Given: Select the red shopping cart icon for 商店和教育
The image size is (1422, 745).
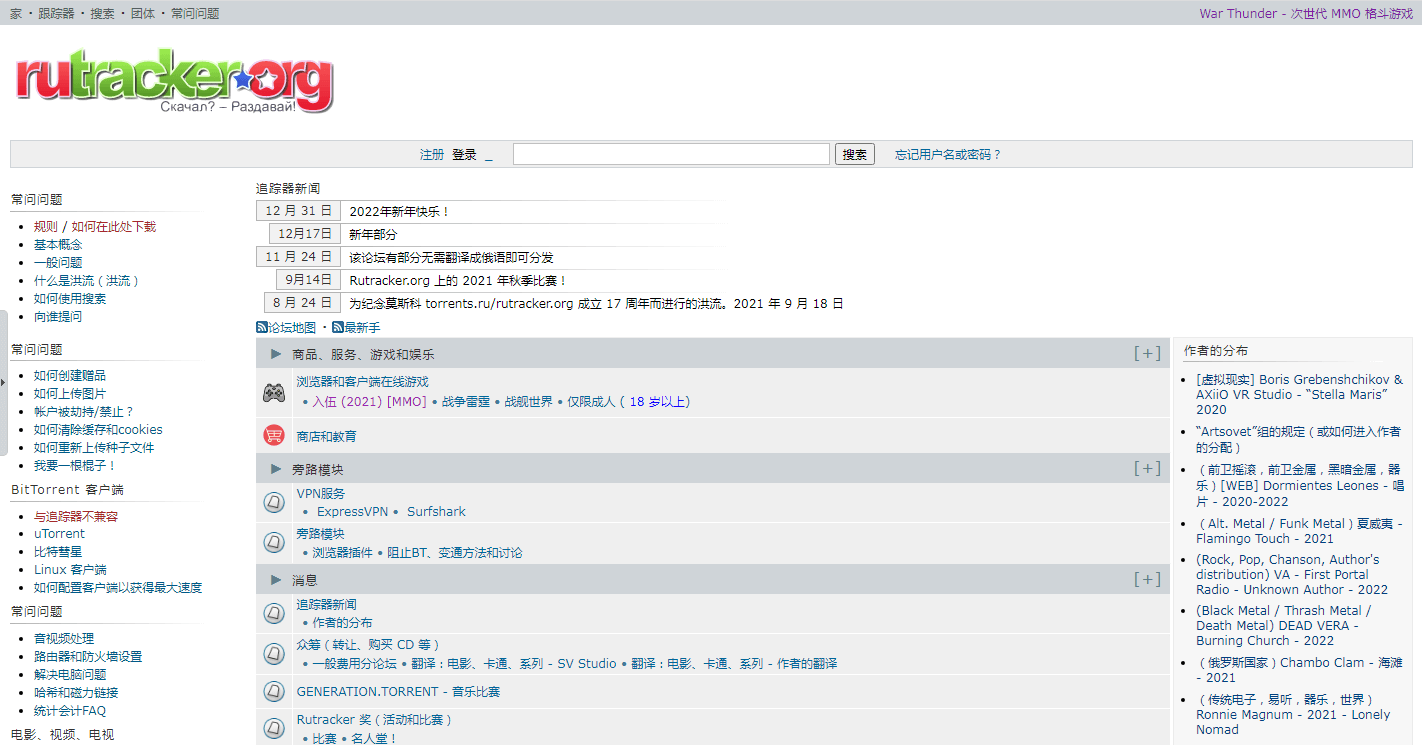Looking at the screenshot, I should pyautogui.click(x=273, y=434).
